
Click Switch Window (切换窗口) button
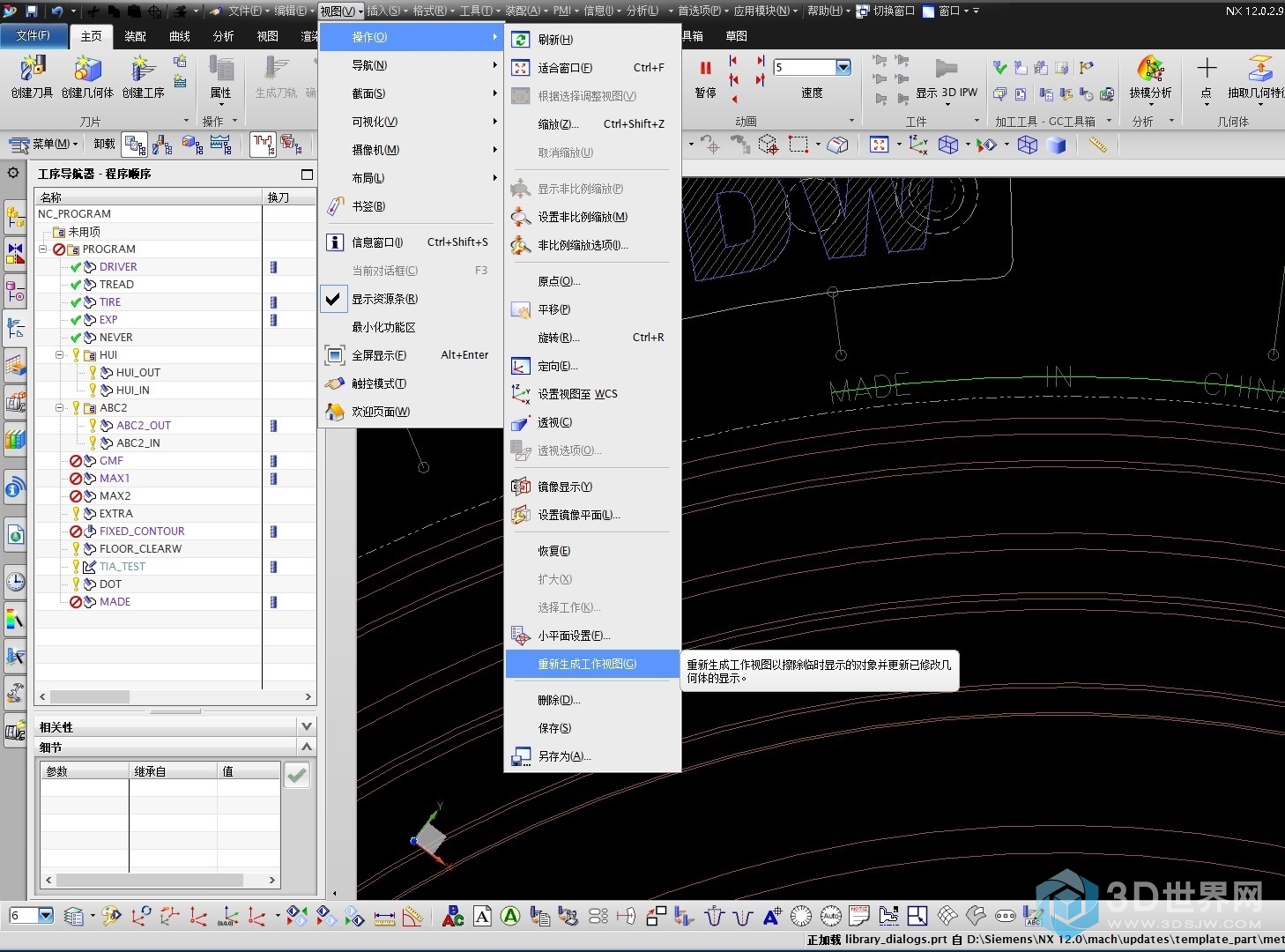pos(886,11)
